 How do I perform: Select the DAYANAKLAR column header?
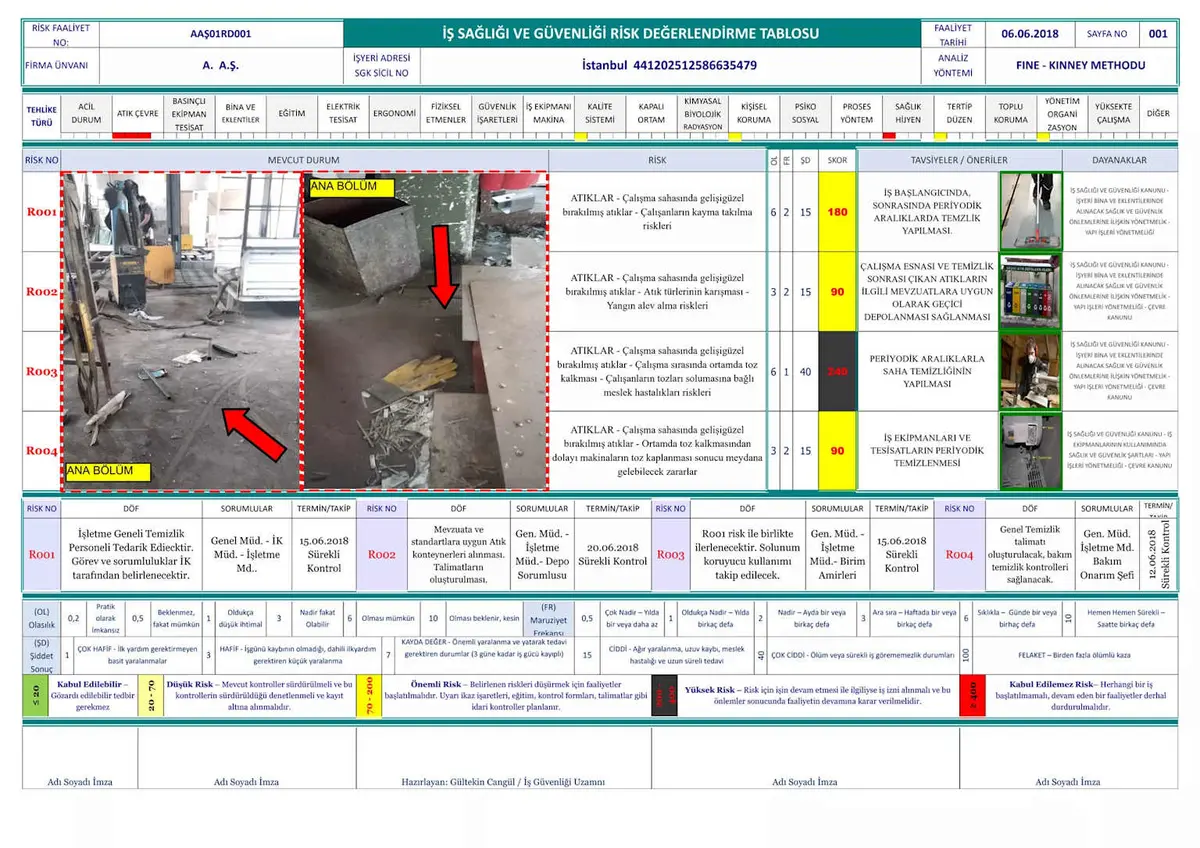[x=1119, y=160]
